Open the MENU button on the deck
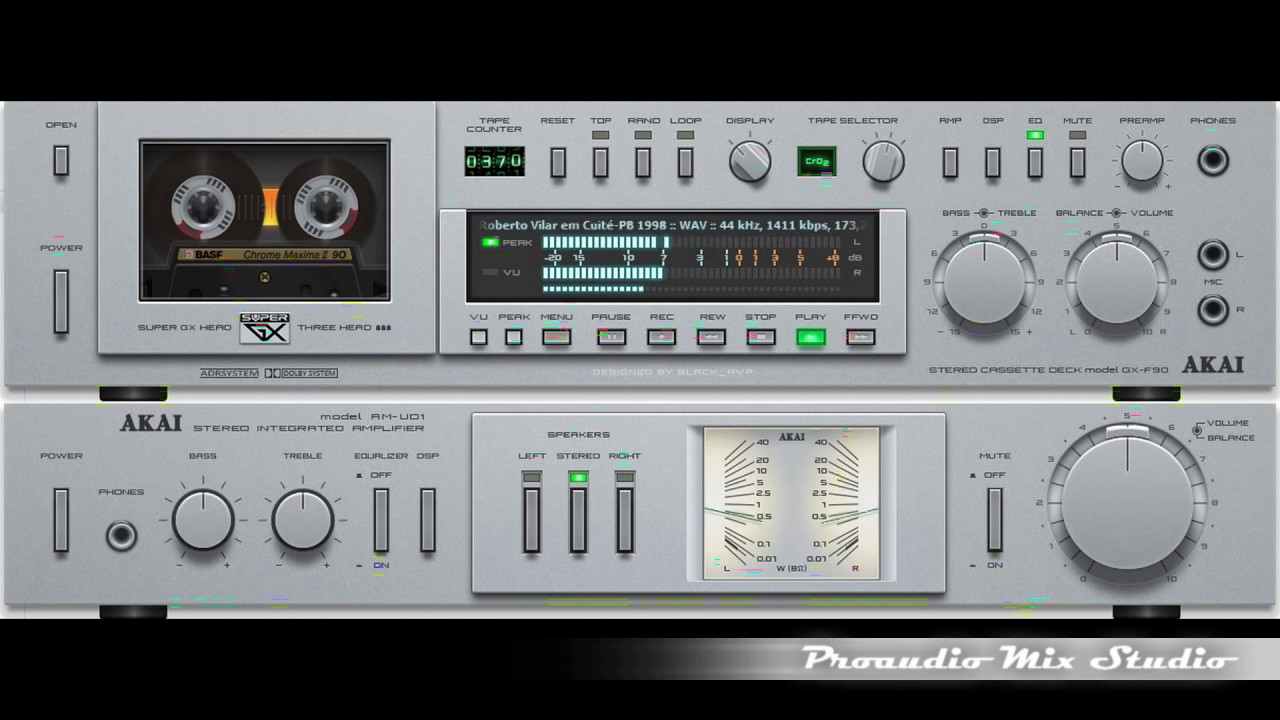The height and width of the screenshot is (720, 1280). click(557, 337)
